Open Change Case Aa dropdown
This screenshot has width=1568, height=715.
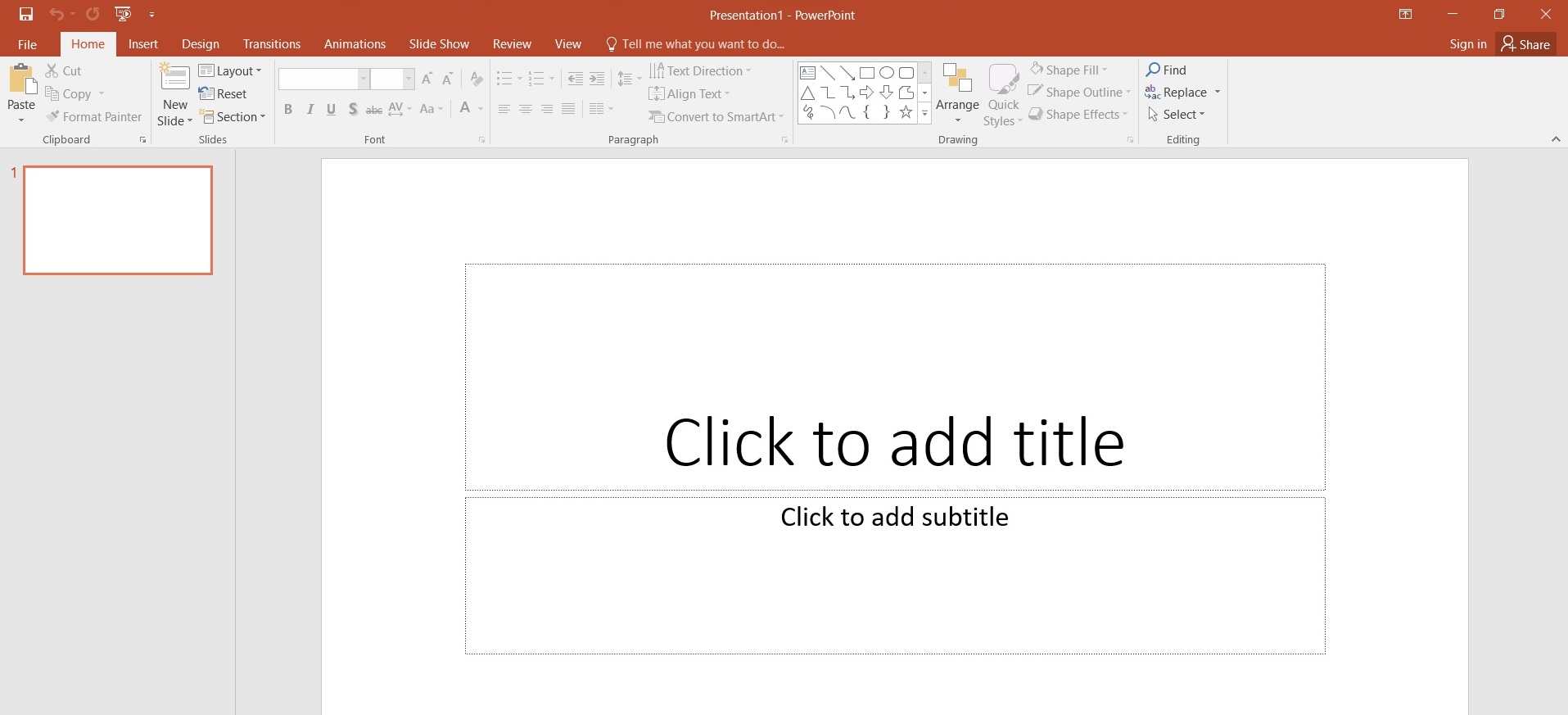(431, 108)
